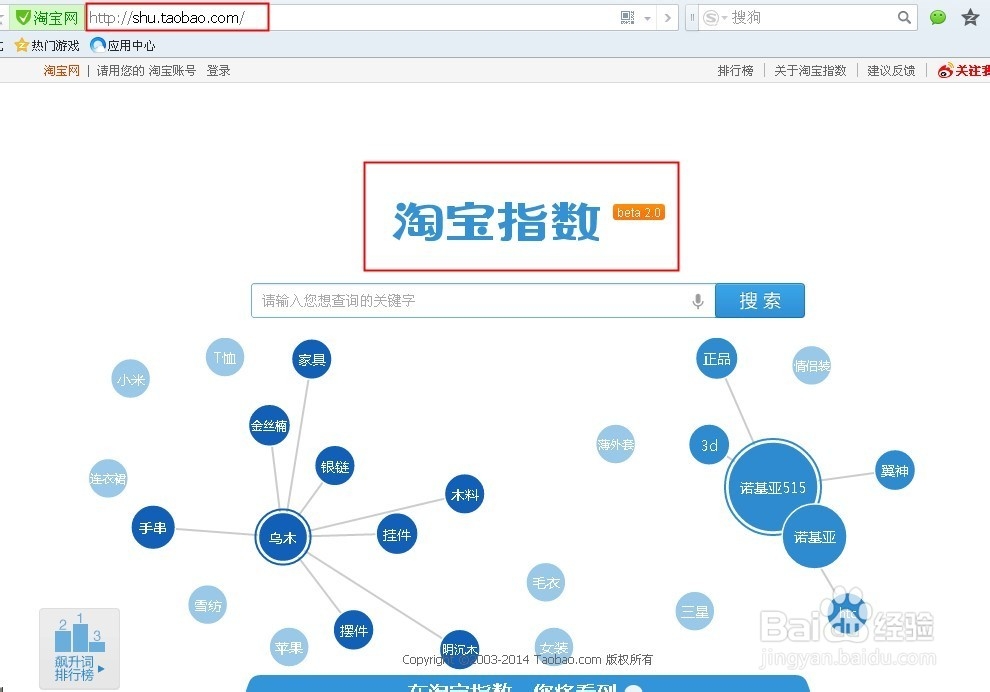The width and height of the screenshot is (990, 692).
Task: Click the 诺基亚515 keyword circle
Action: click(x=772, y=487)
